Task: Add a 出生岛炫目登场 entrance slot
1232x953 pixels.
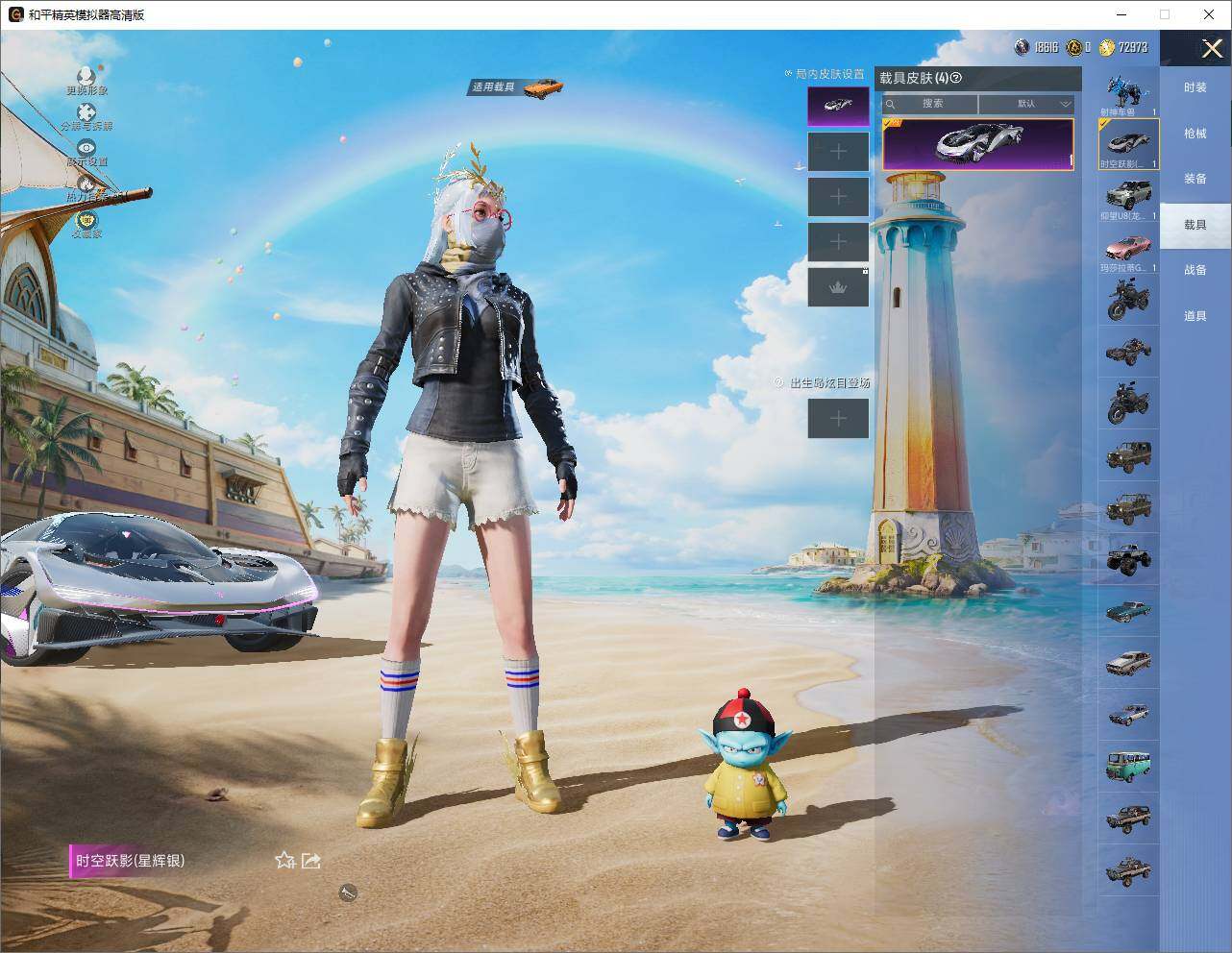Action: point(838,418)
